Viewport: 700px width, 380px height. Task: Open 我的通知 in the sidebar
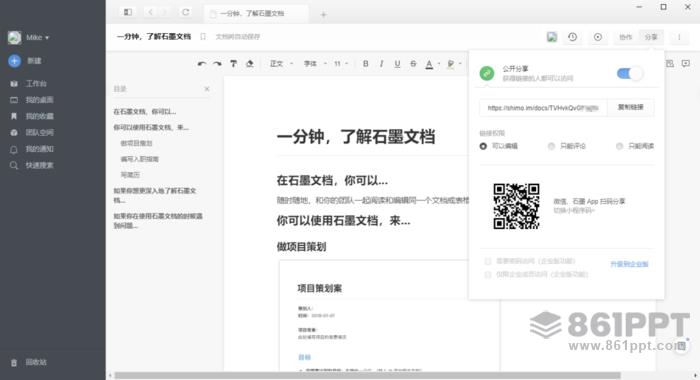click(39, 149)
